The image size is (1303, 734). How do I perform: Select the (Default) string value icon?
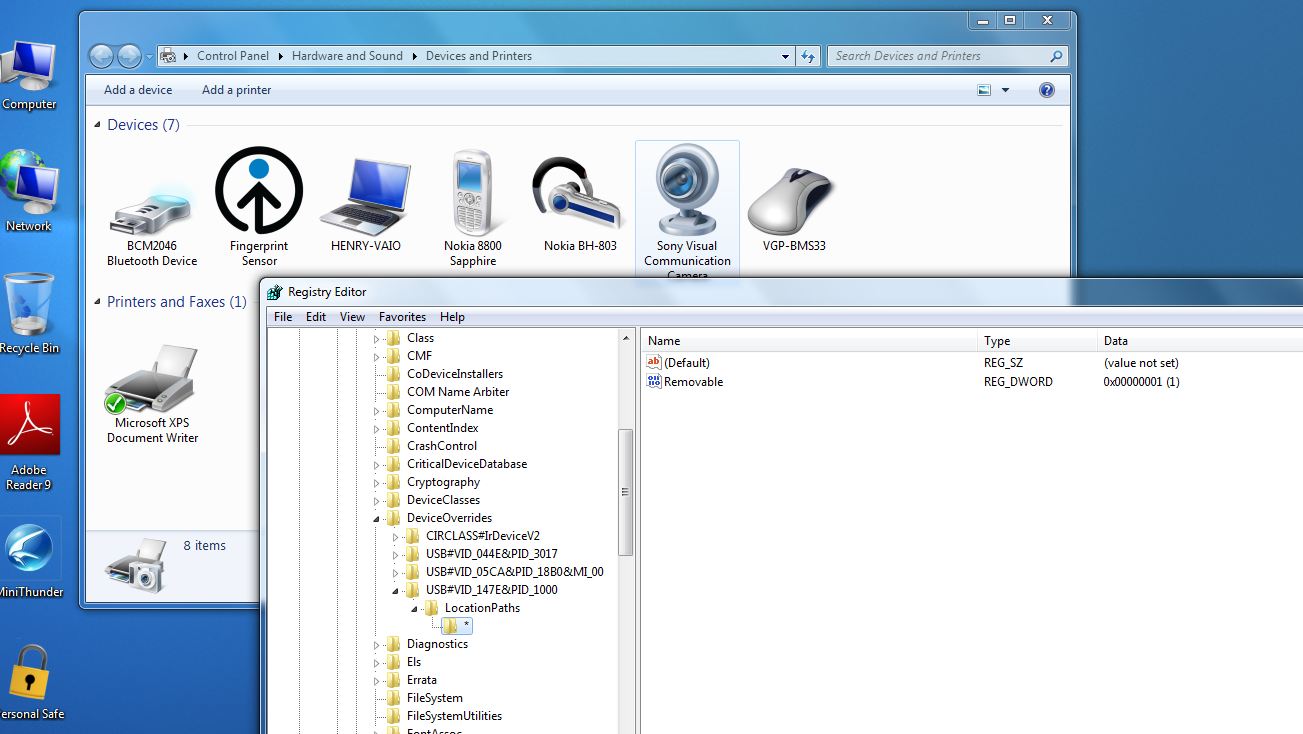click(654, 363)
